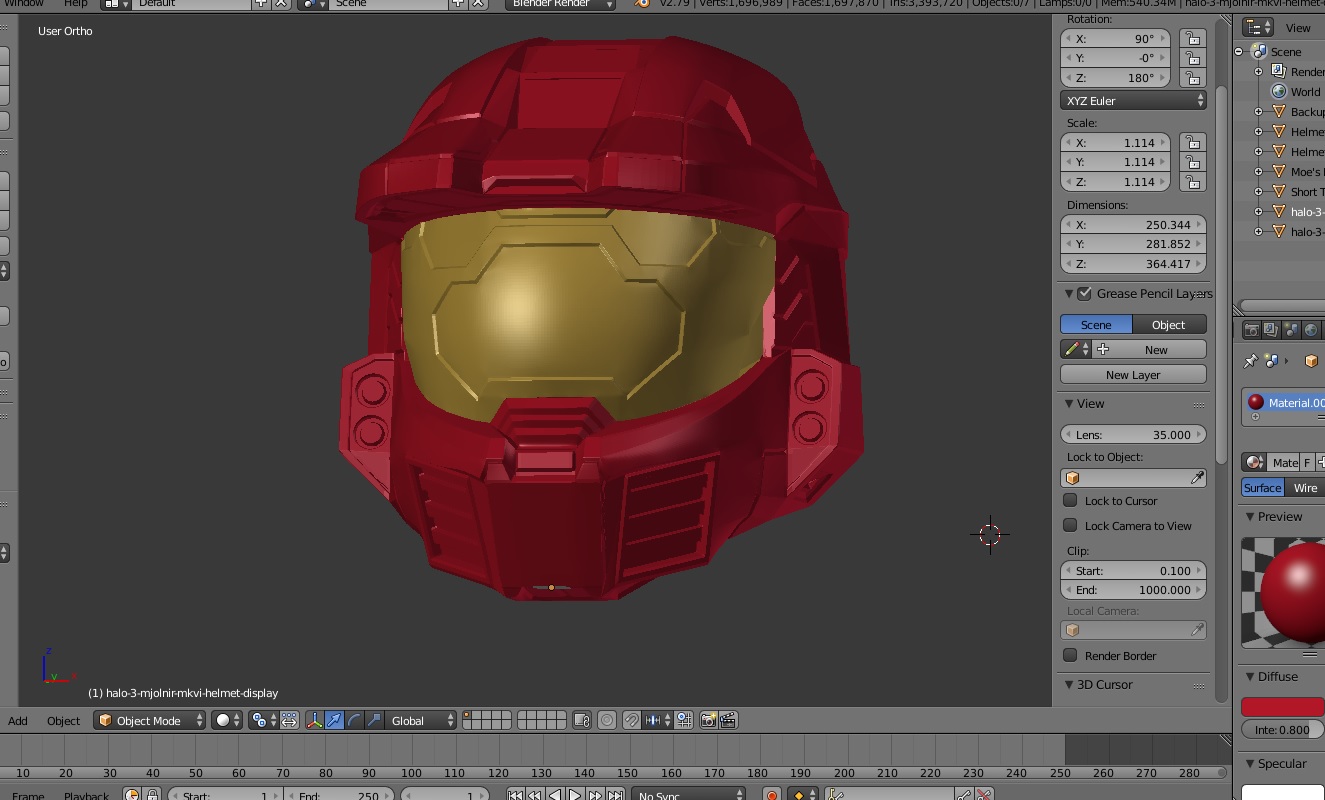Click the New Layer button
The height and width of the screenshot is (800, 1325).
coord(1133,374)
